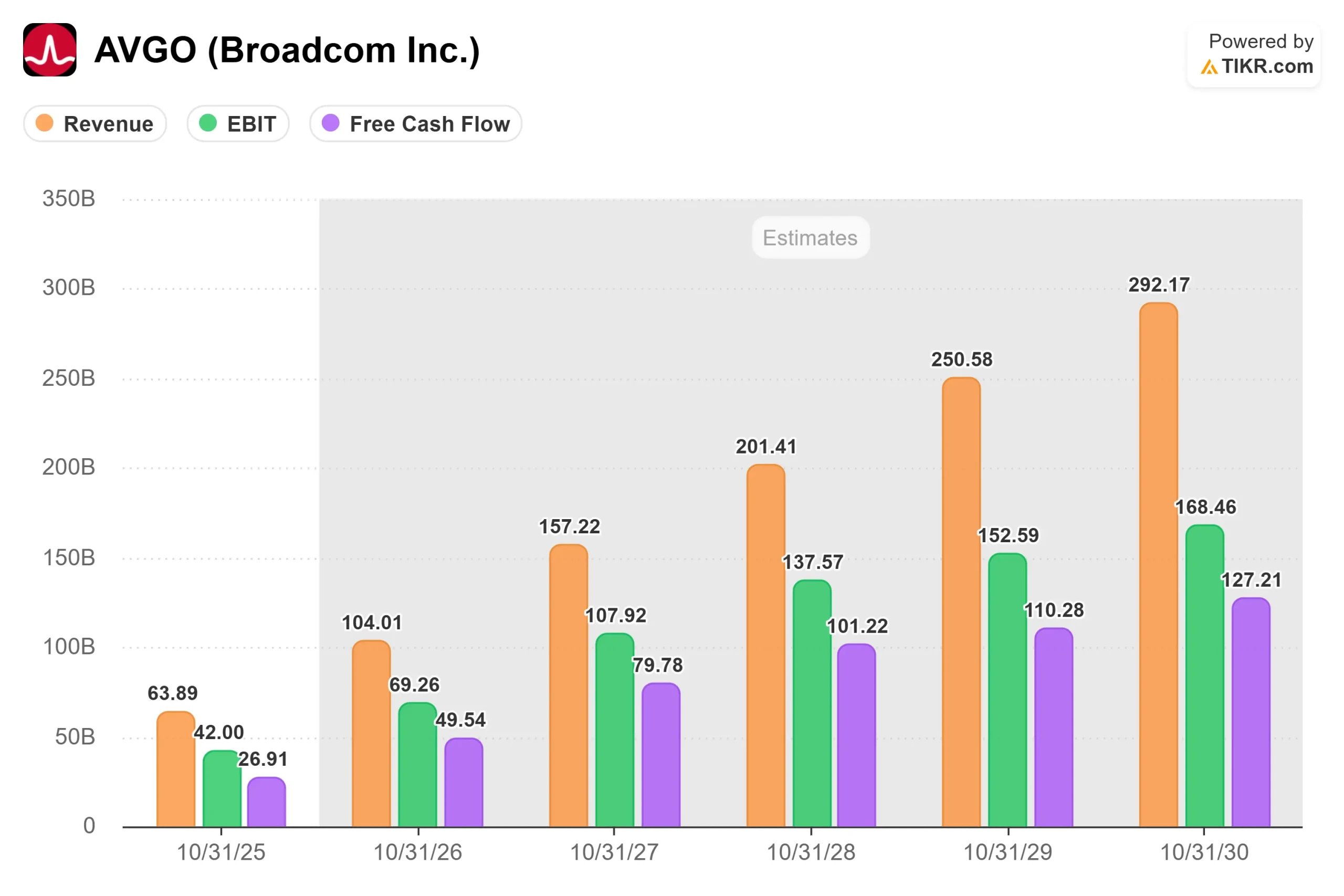Toggle the Free Cash Flow series pill
The image size is (1344, 896).
click(416, 123)
